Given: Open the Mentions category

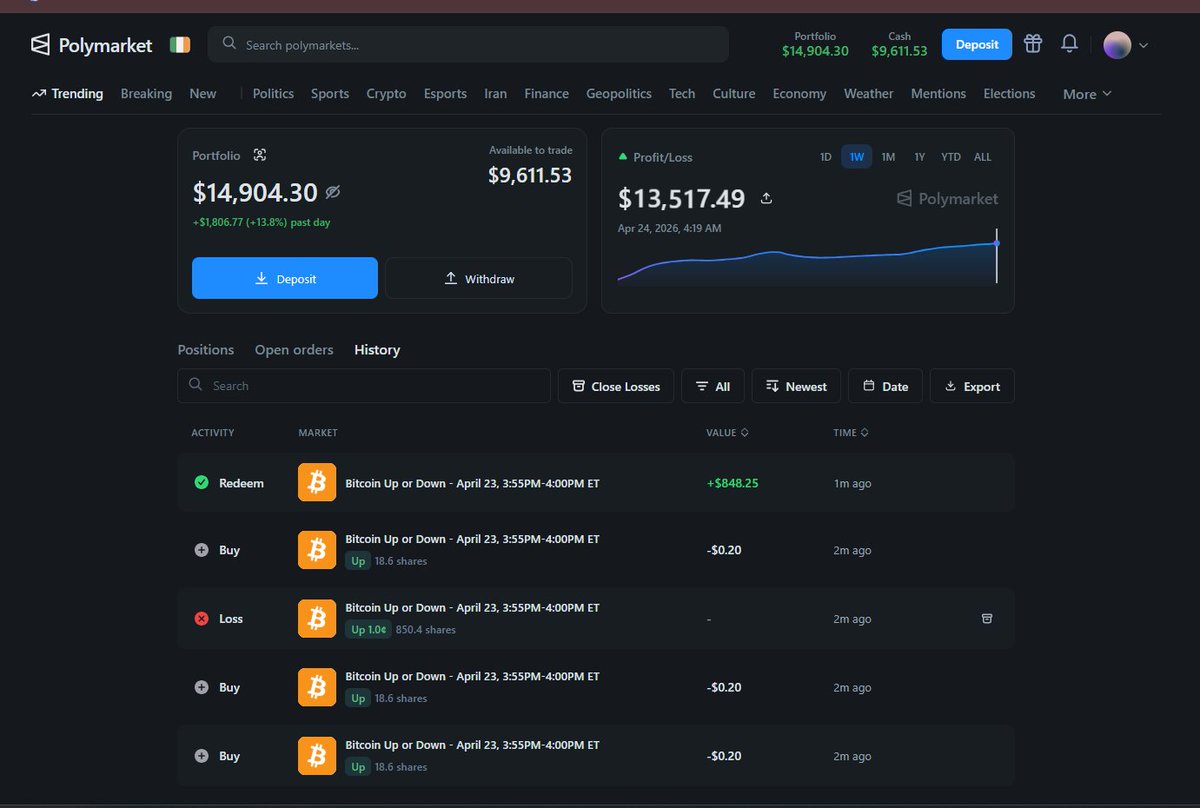Looking at the screenshot, I should 938,93.
